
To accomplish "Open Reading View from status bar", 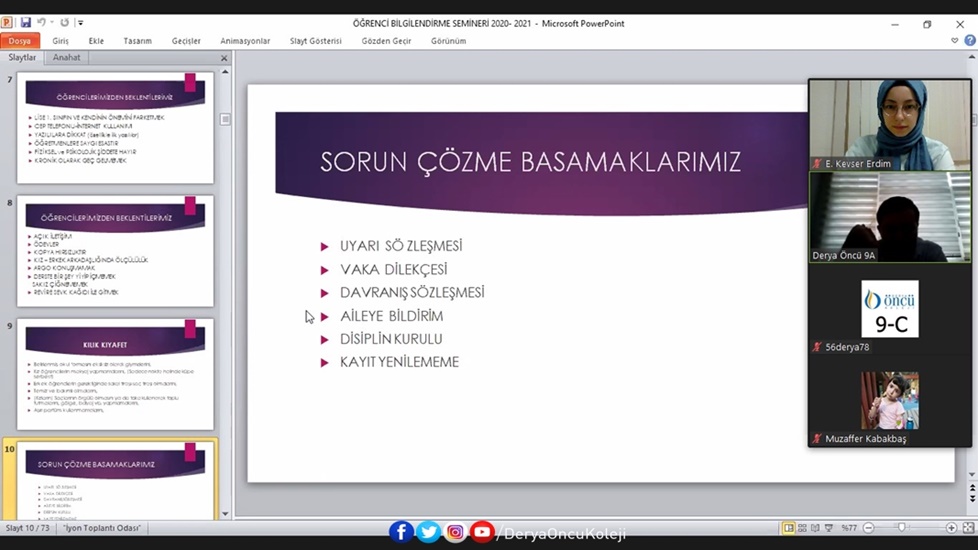I will click(x=817, y=528).
